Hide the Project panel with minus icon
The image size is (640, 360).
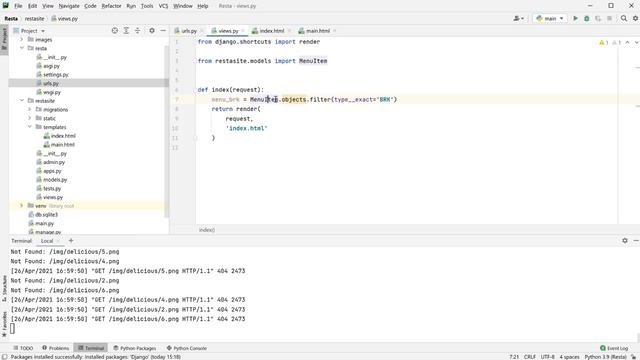pyautogui.click(x=163, y=31)
